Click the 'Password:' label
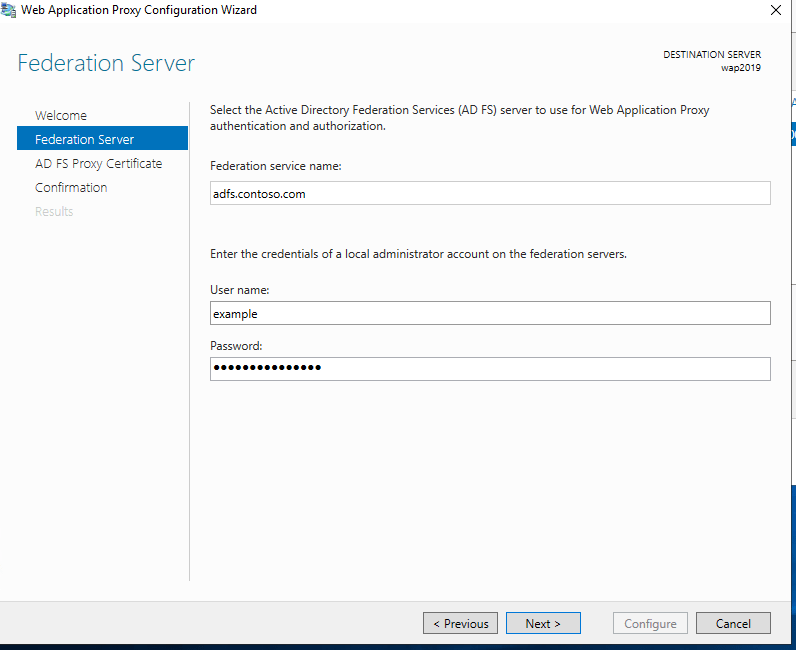Viewport: 796px width, 650px height. point(237,346)
